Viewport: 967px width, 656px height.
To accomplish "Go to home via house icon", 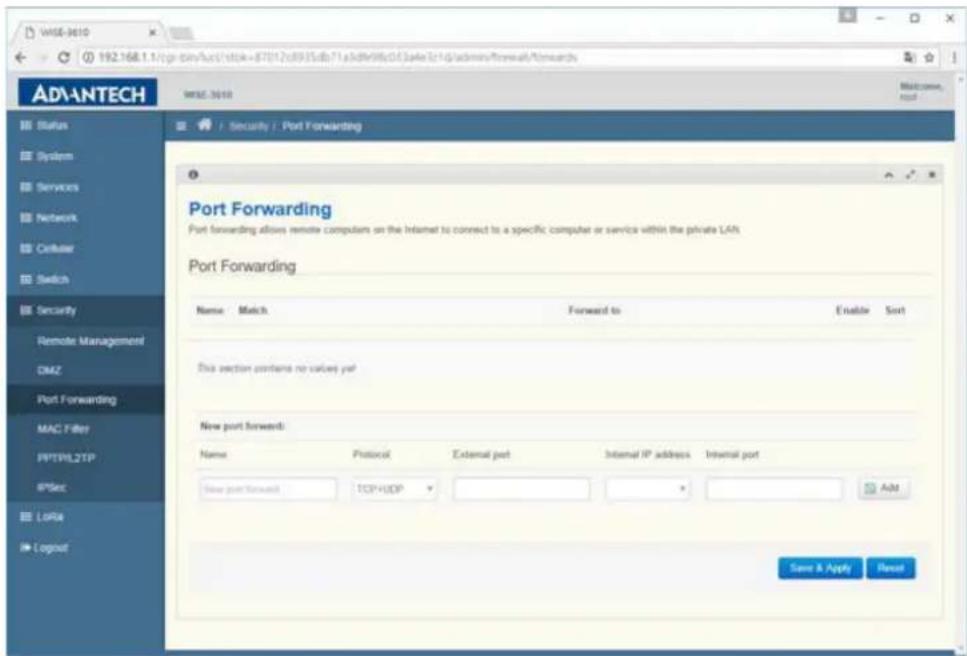I will click(204, 125).
